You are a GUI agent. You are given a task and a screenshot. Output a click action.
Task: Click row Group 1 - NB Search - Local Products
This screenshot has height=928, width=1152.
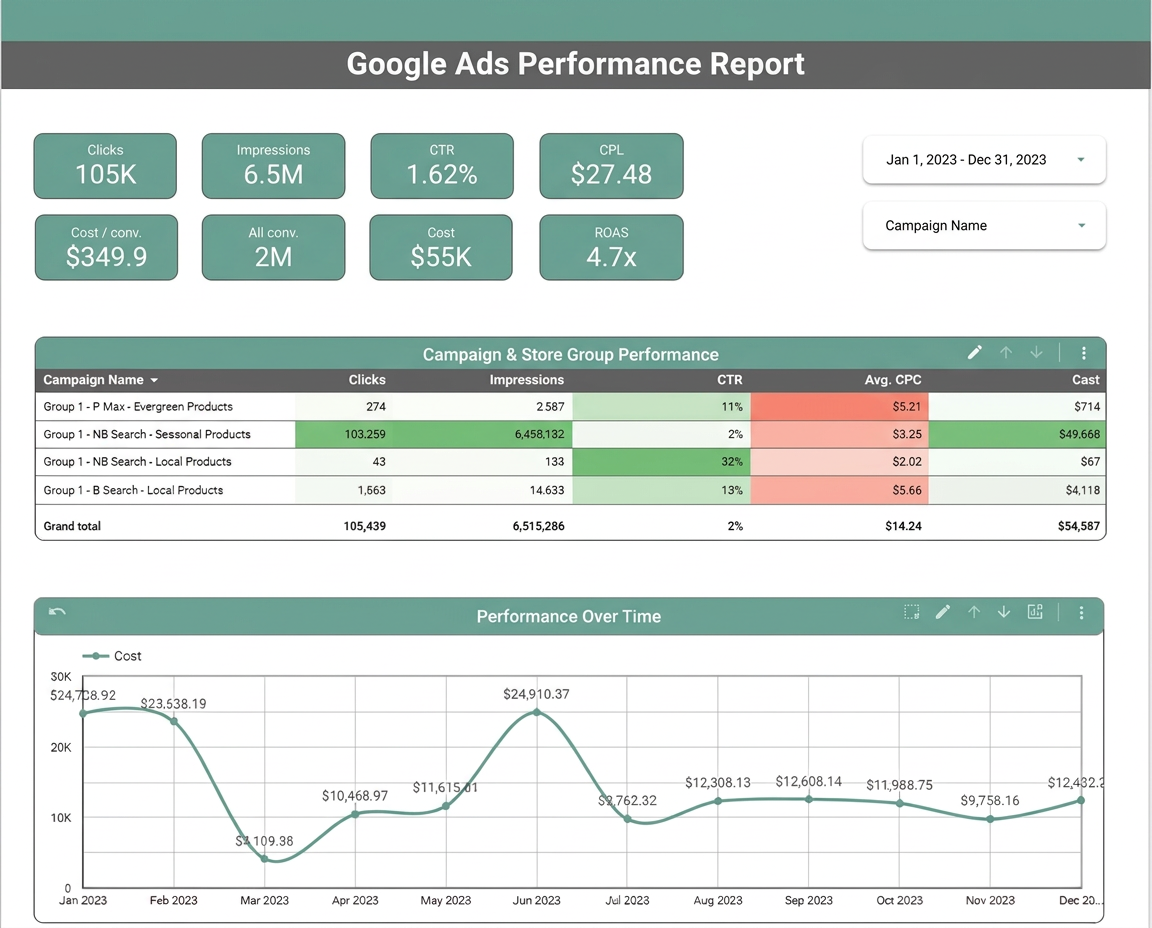coord(570,461)
